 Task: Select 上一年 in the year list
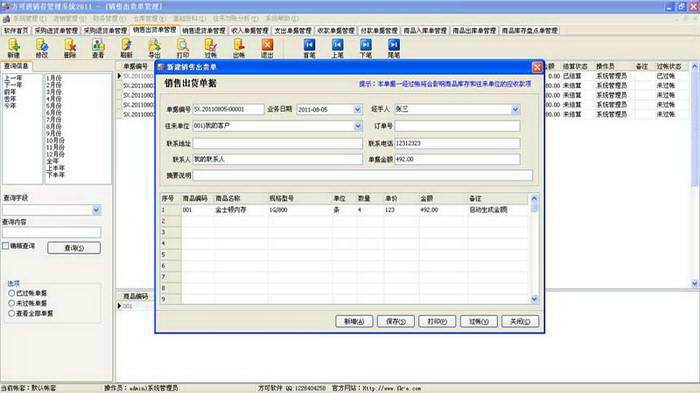coord(13,78)
